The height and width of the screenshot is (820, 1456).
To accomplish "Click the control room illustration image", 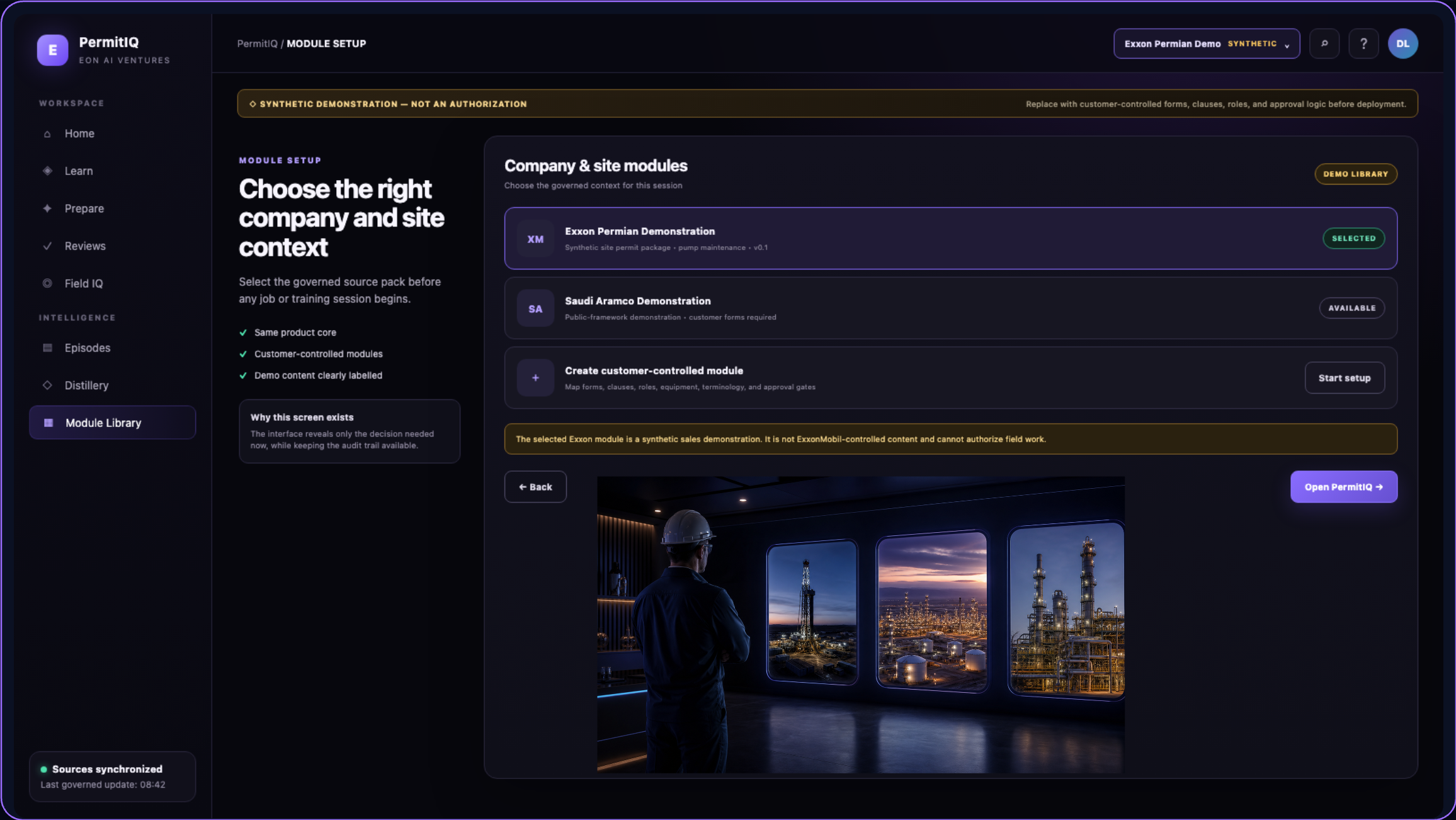I will coord(861,625).
